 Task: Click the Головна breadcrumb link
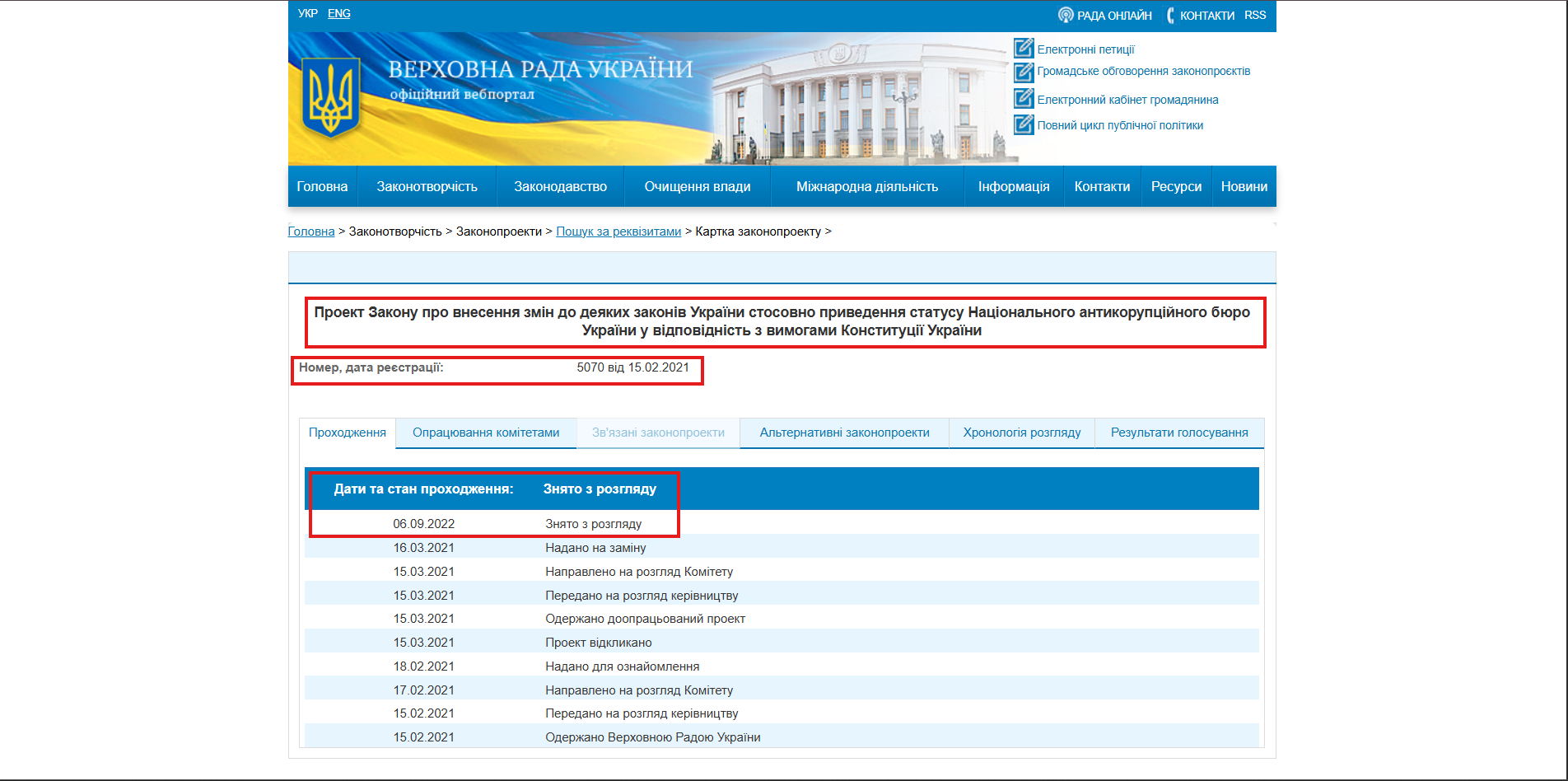click(311, 231)
